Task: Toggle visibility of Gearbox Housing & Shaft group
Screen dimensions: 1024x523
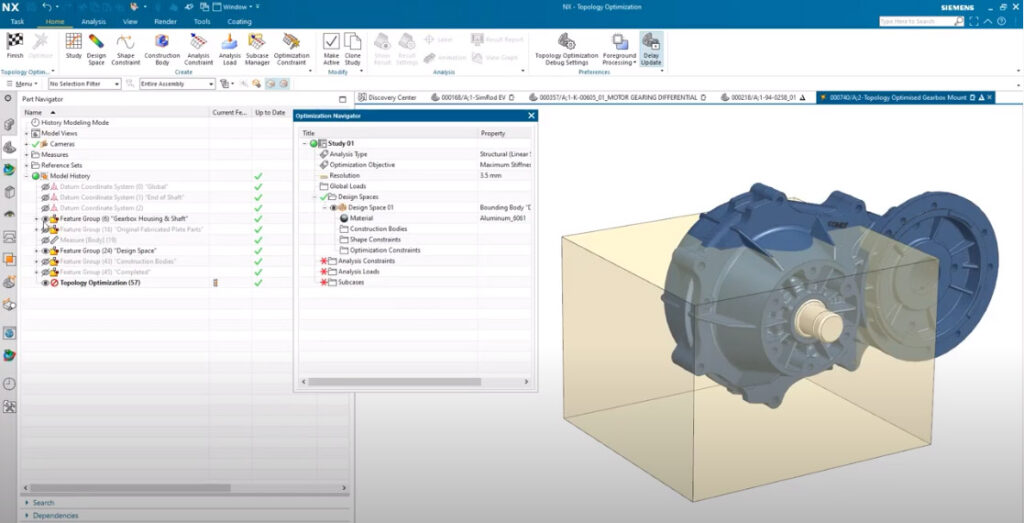Action: tap(46, 219)
